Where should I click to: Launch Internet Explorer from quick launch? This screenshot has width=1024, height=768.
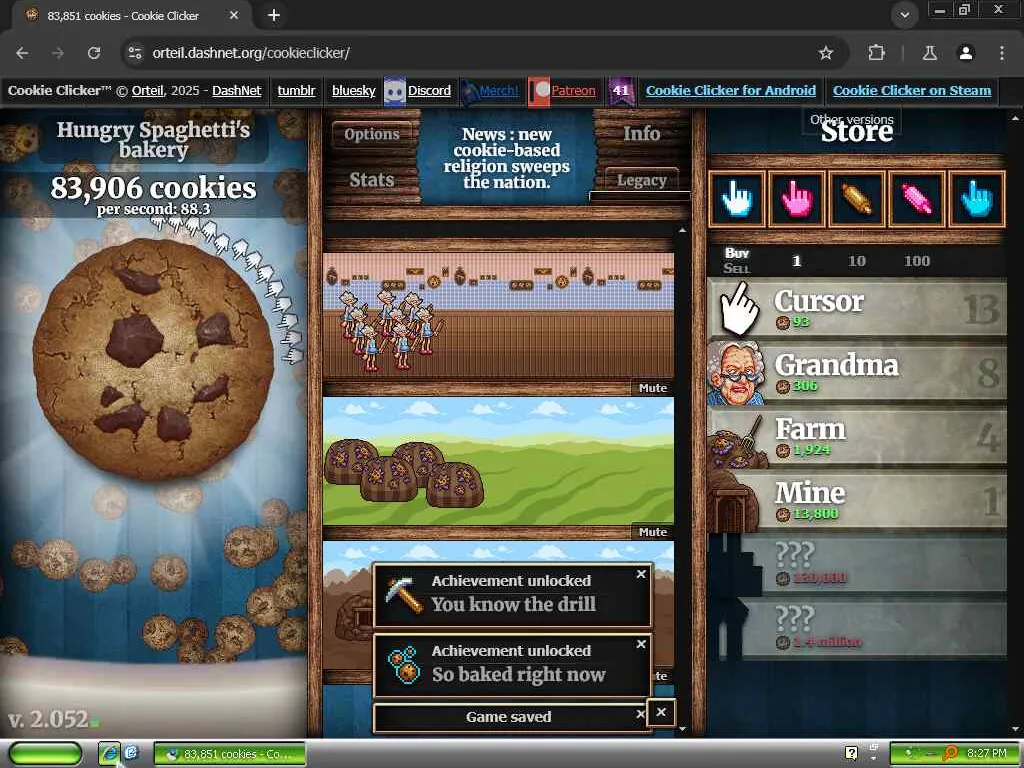(109, 753)
